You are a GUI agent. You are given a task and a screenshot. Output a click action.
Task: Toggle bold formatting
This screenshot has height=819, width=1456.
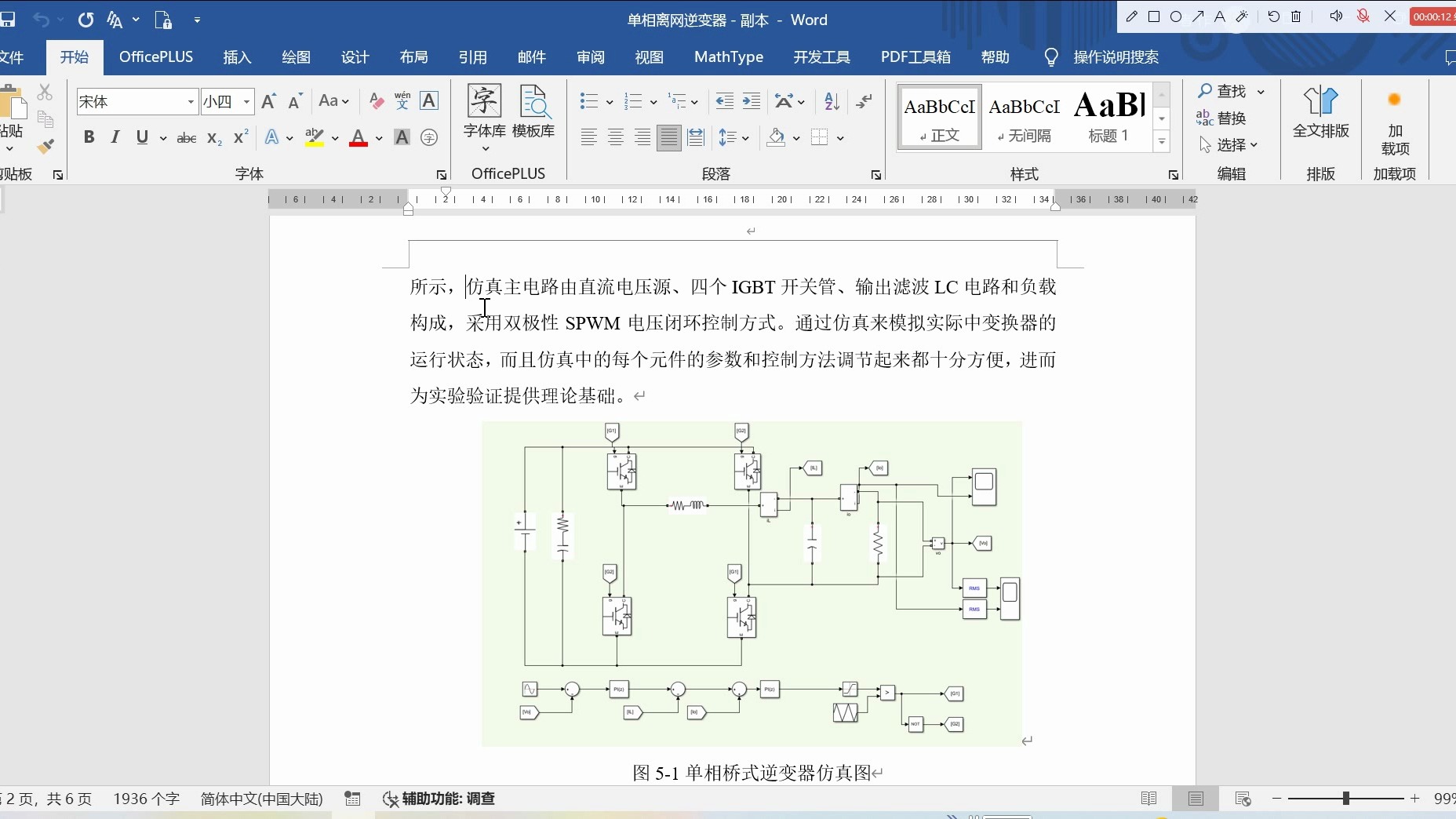tap(89, 137)
